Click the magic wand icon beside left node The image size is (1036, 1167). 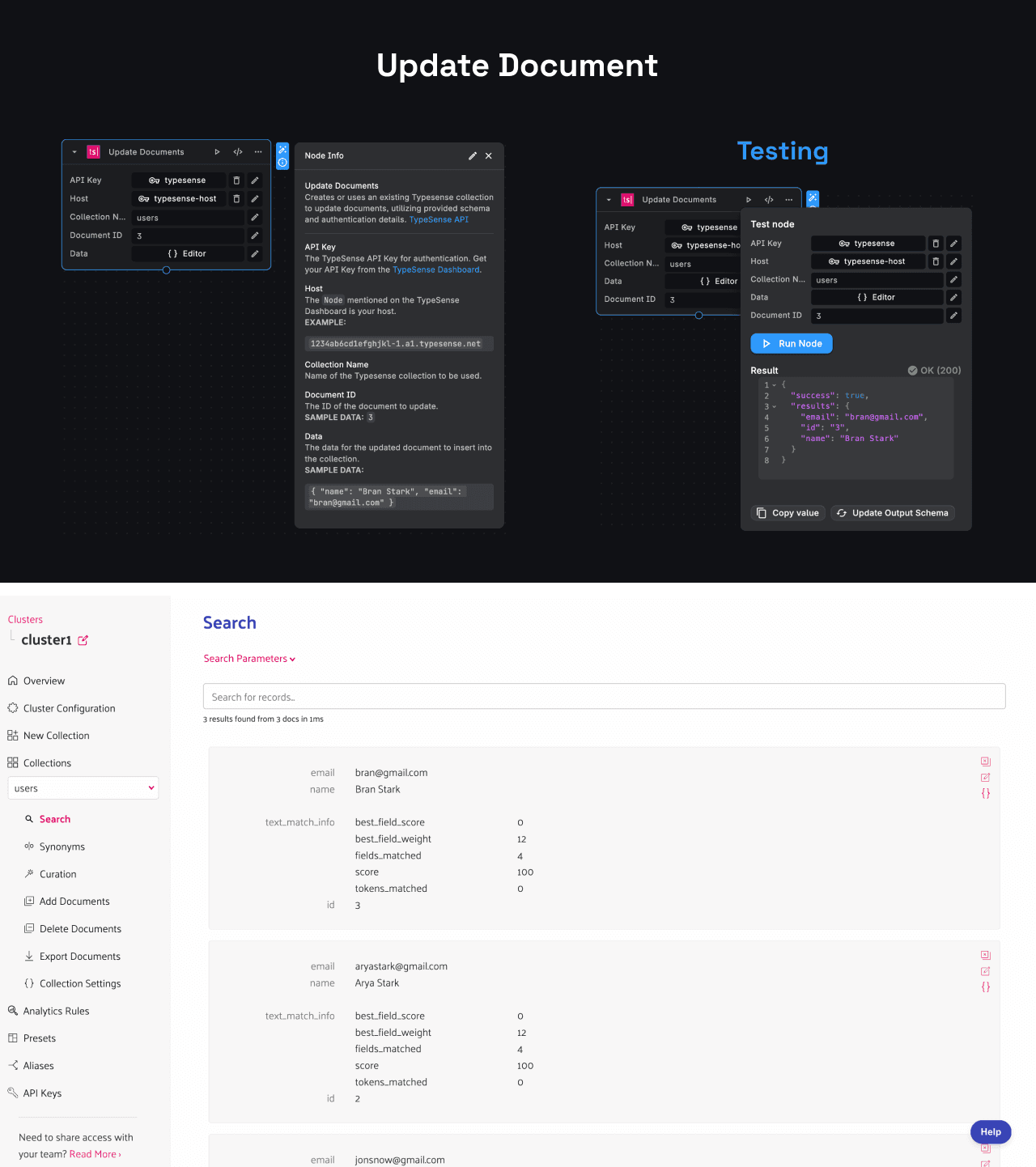282,150
